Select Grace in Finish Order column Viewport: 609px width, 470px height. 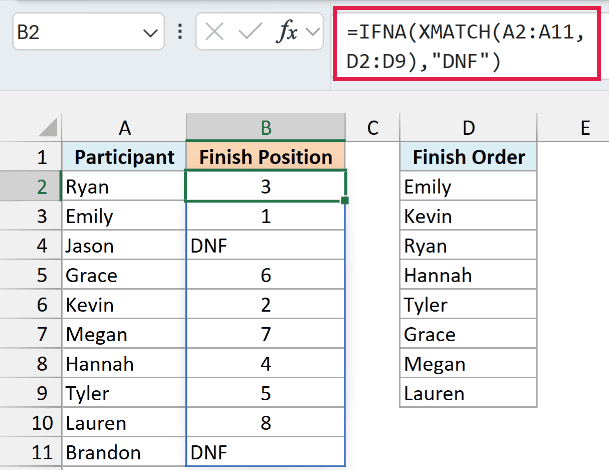click(468, 334)
